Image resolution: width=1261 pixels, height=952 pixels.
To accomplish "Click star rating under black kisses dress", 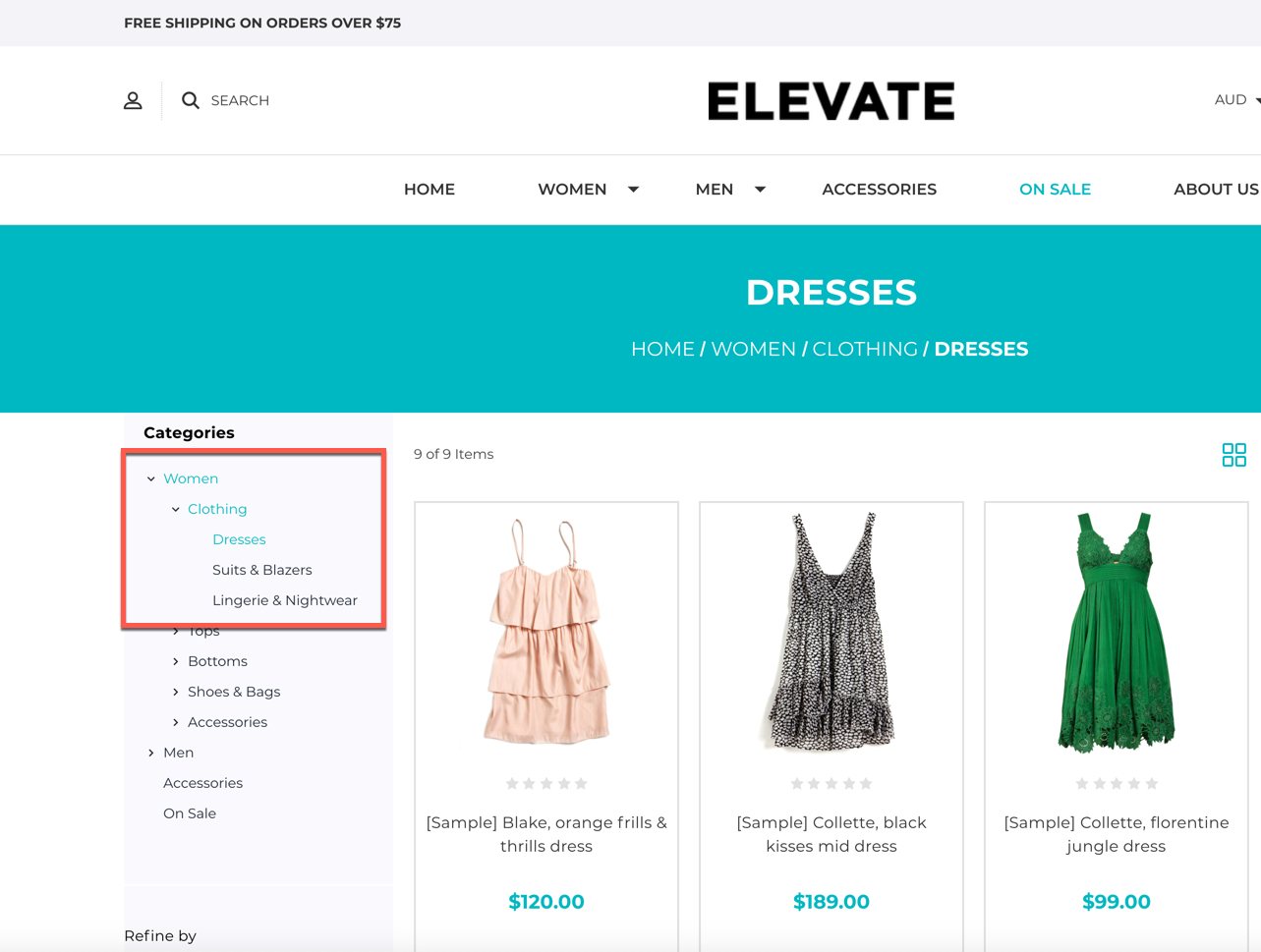I will [831, 784].
